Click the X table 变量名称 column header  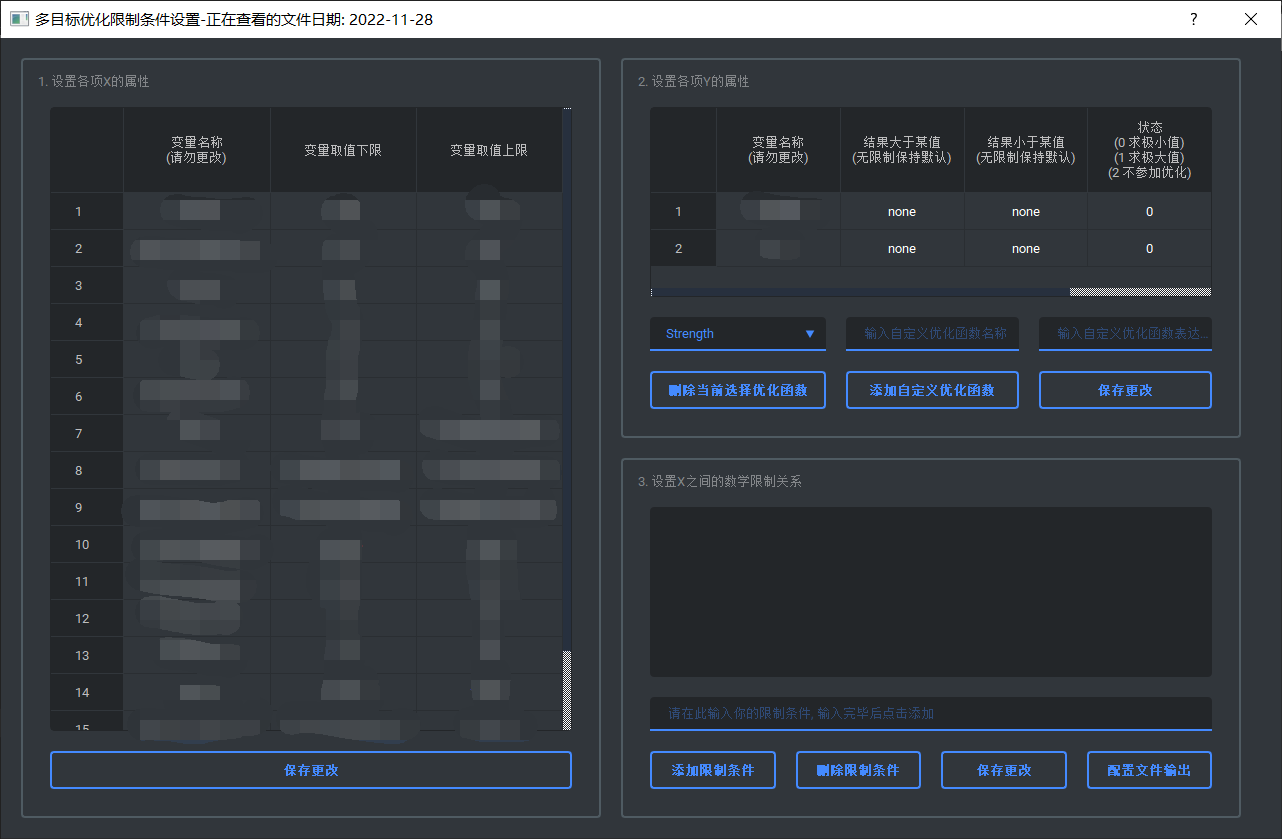[197, 150]
